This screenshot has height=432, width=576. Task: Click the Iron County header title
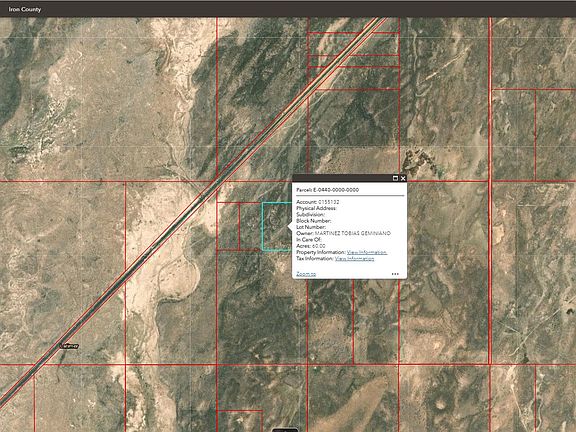pos(25,9)
